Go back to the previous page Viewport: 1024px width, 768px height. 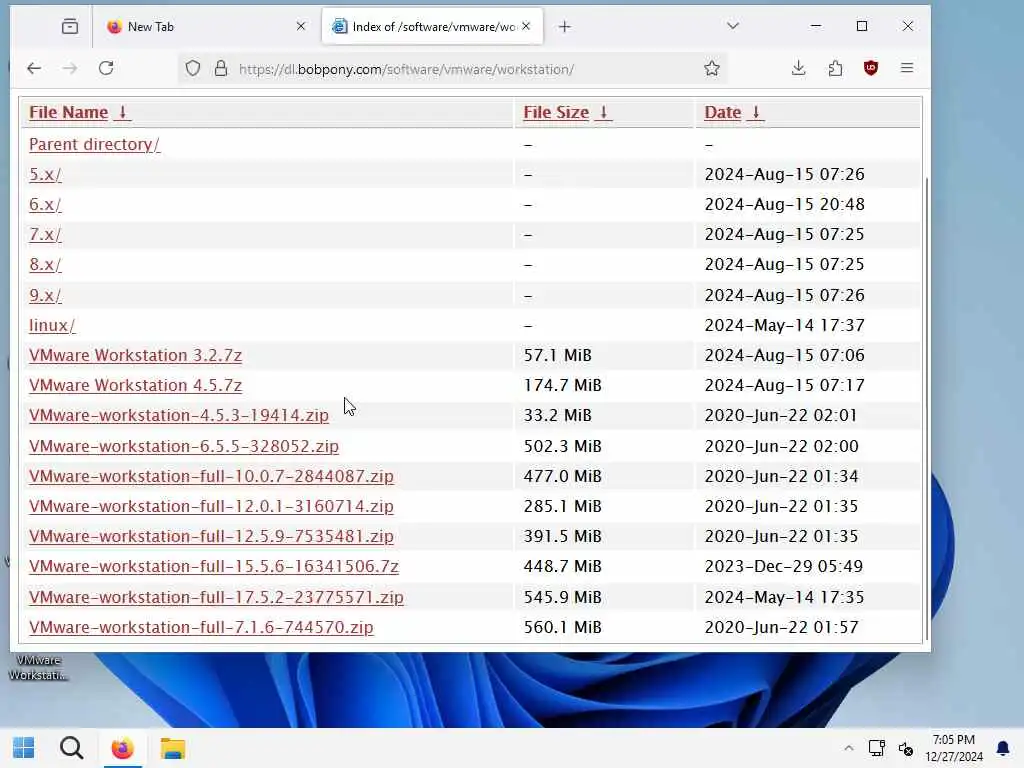(x=34, y=68)
